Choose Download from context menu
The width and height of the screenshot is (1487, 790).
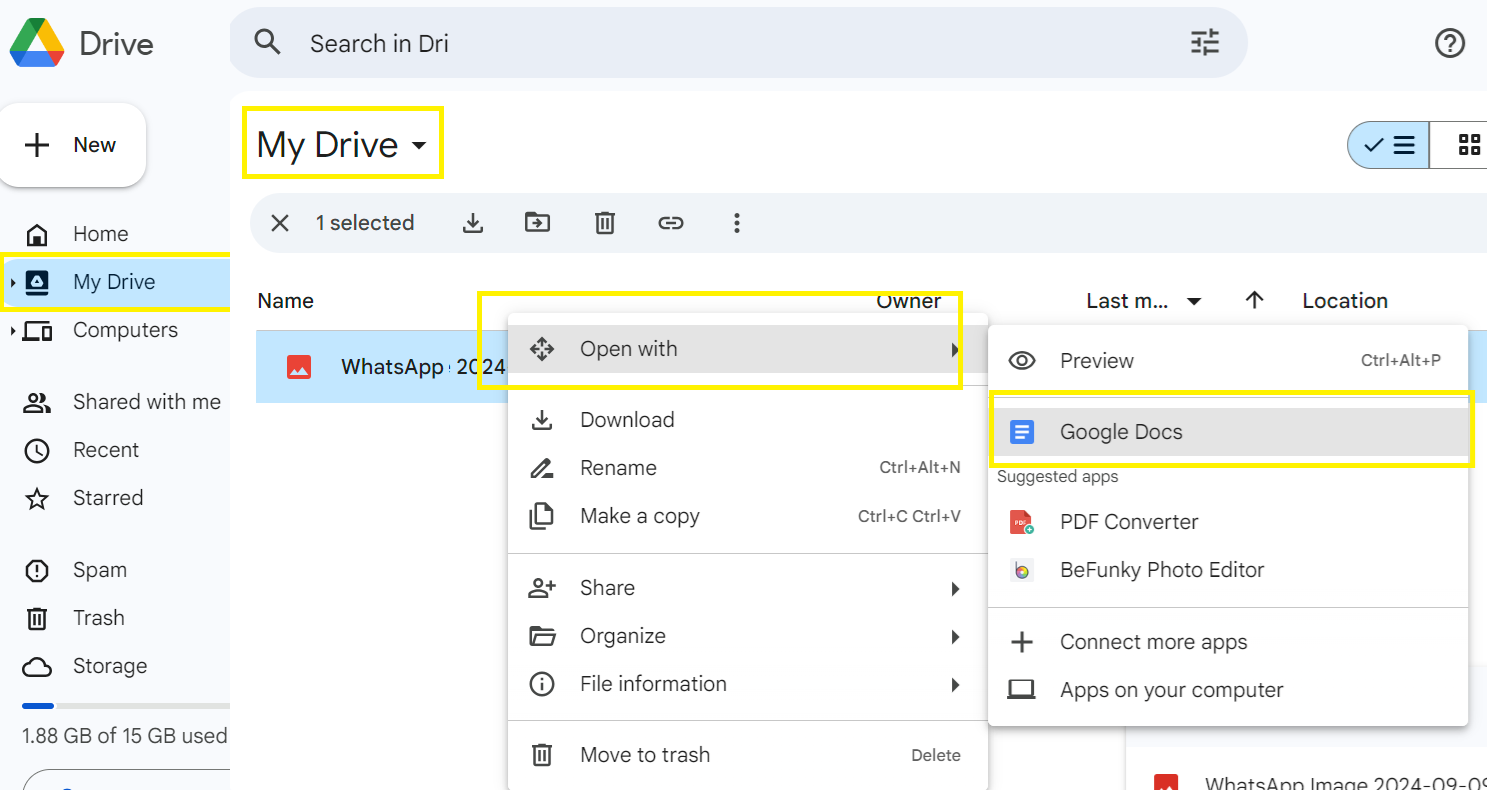point(747,420)
